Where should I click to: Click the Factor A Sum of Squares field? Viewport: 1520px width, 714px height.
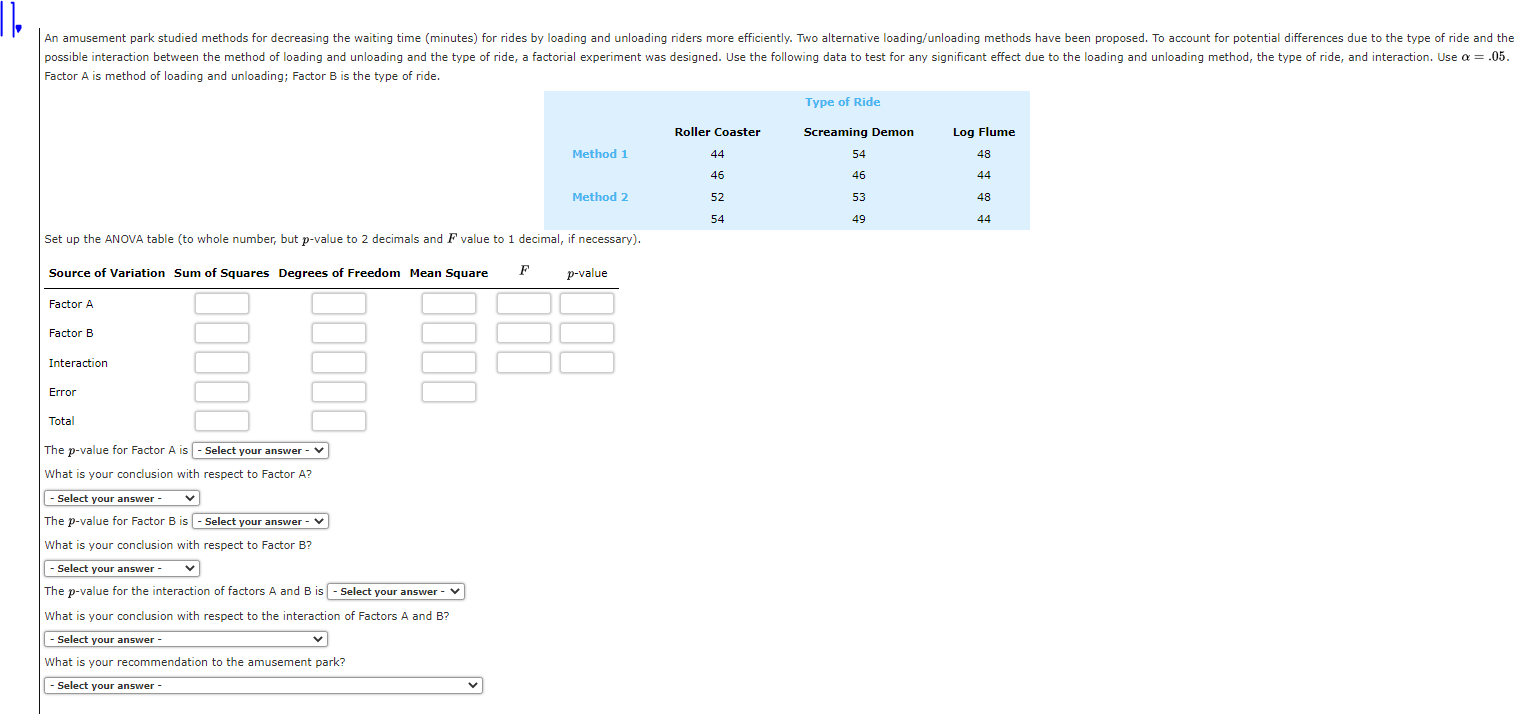(x=221, y=303)
